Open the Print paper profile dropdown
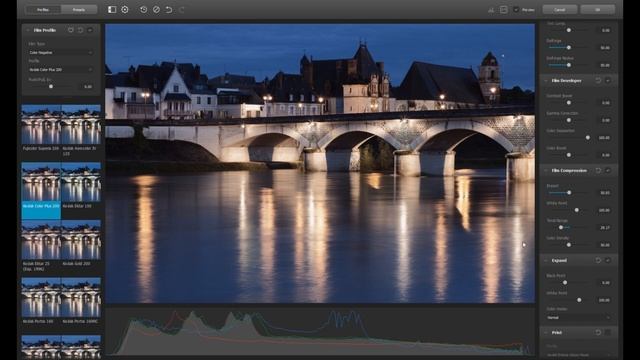 tap(579, 355)
